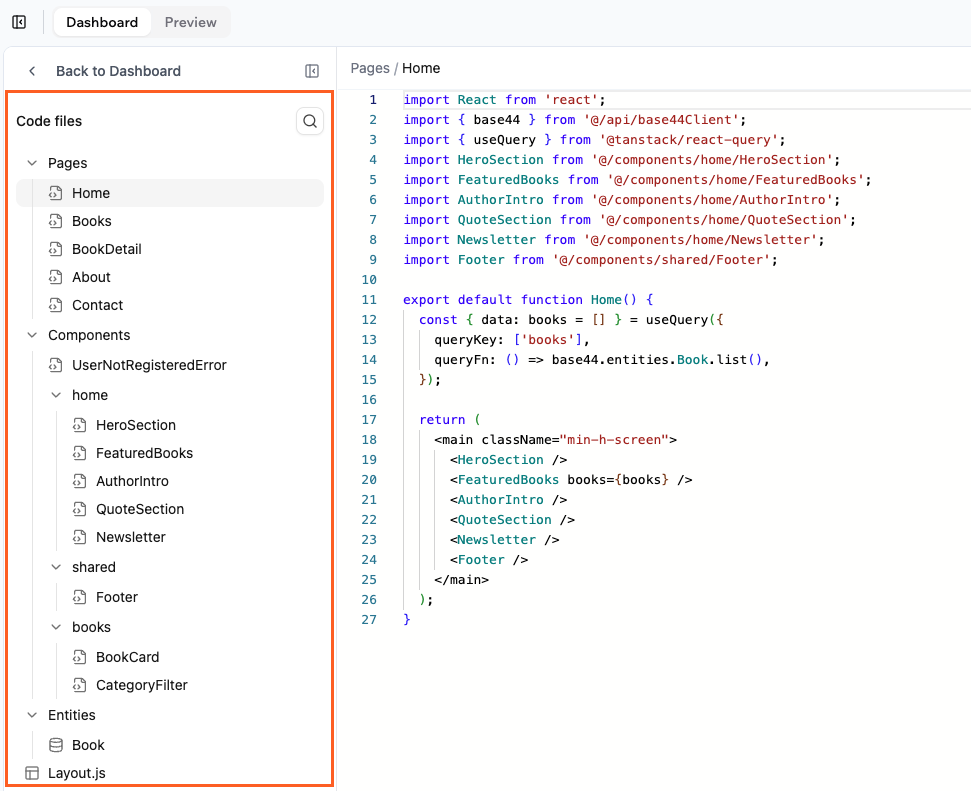The height and width of the screenshot is (791, 971).
Task: Click the file icon next to Newsletter component
Action: tap(80, 537)
